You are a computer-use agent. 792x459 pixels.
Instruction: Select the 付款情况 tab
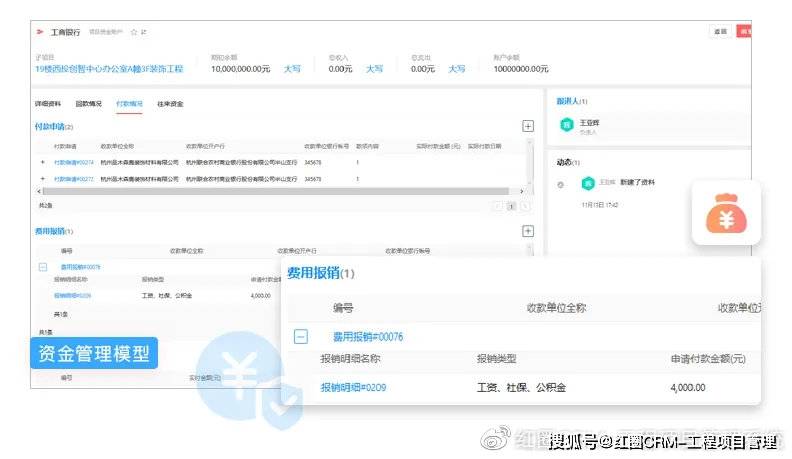pyautogui.click(x=129, y=104)
